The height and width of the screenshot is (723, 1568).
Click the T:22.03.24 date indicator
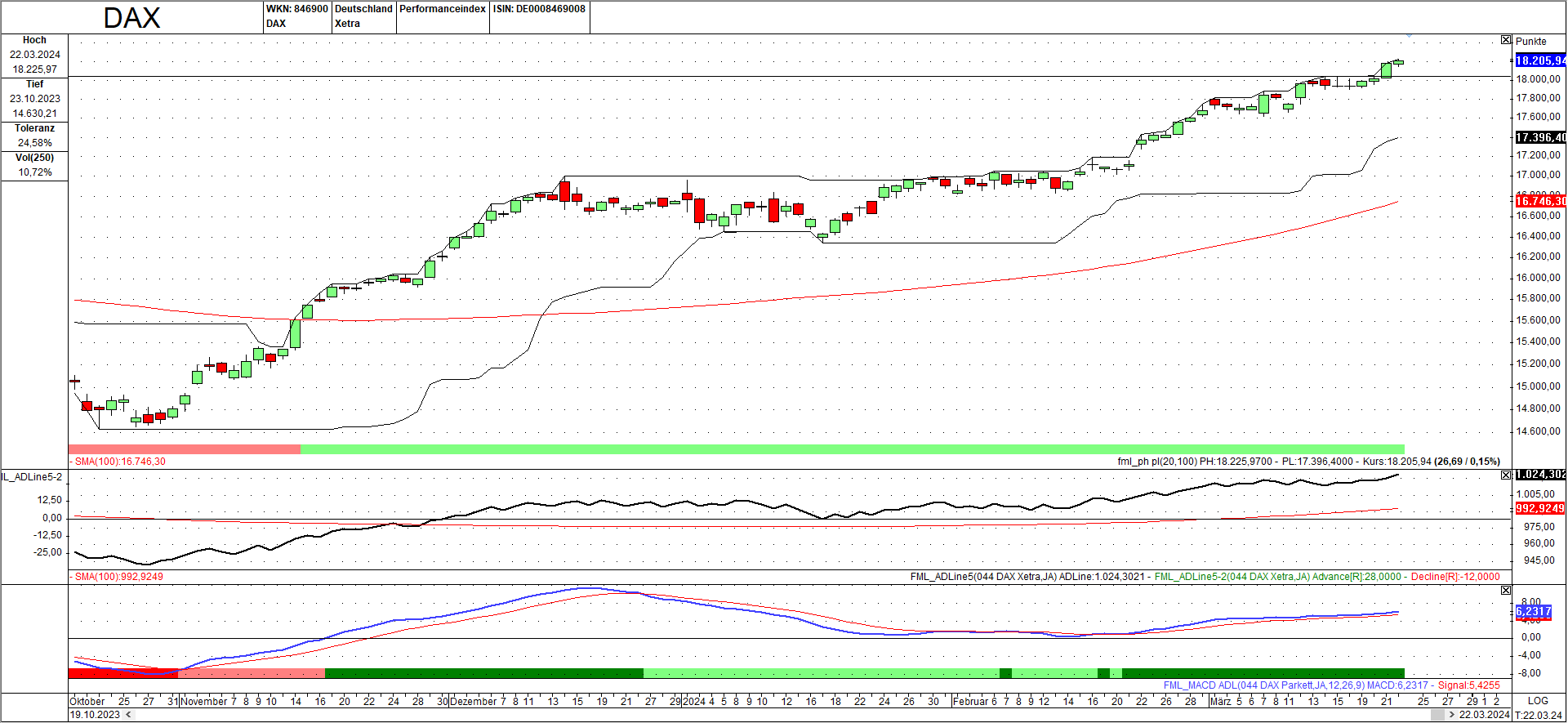coord(1539,715)
